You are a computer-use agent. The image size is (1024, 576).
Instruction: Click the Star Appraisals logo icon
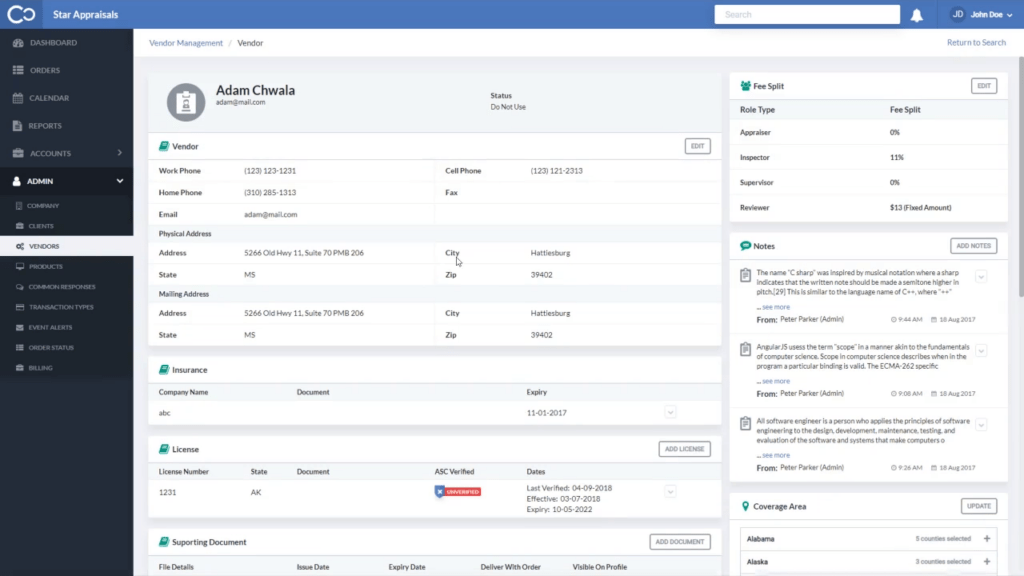[x=21, y=14]
